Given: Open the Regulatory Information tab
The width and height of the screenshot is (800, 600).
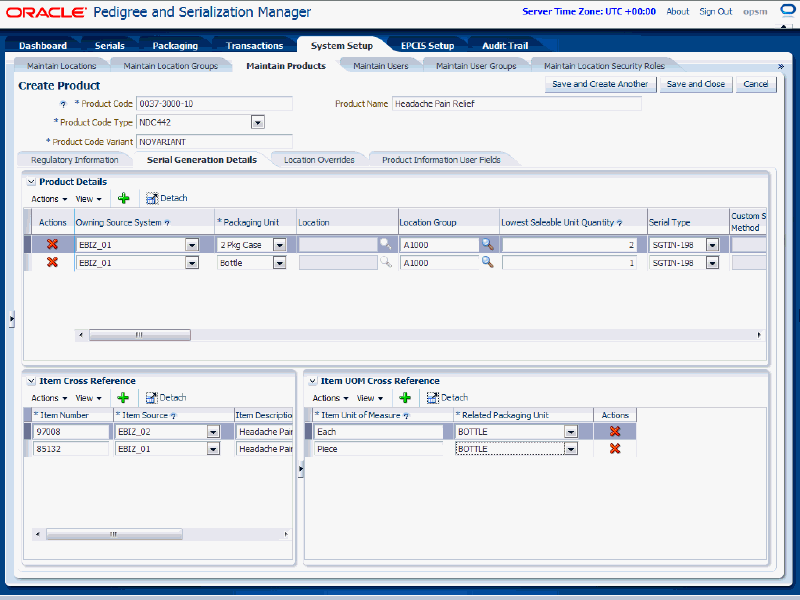Looking at the screenshot, I should pos(74,160).
